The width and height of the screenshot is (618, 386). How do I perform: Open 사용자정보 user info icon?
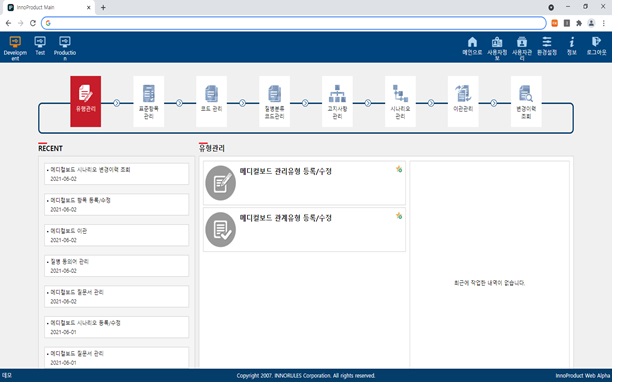(497, 48)
